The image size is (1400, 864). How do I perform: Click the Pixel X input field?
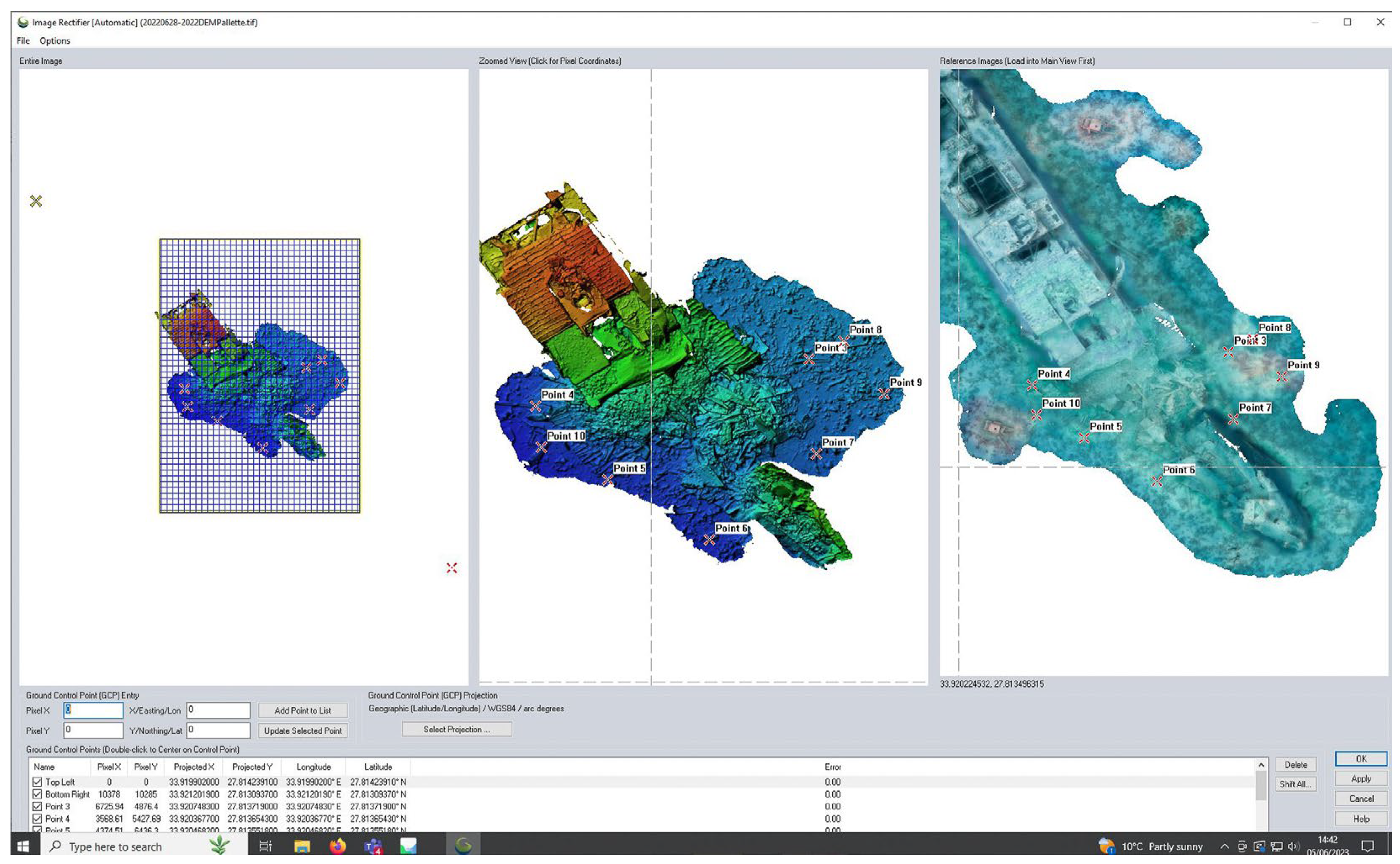pyautogui.click(x=93, y=710)
